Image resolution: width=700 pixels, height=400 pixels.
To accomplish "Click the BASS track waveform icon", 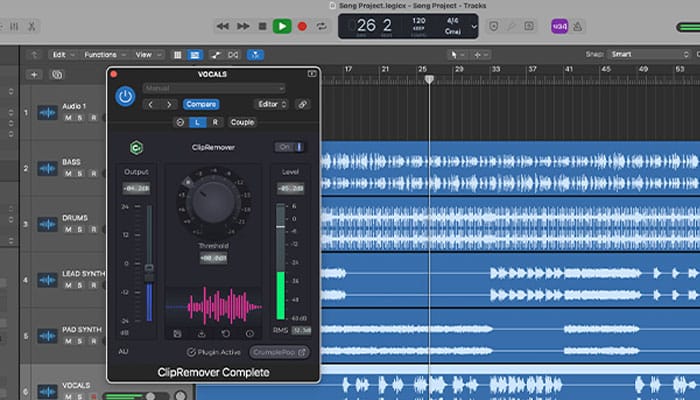I will click(47, 168).
